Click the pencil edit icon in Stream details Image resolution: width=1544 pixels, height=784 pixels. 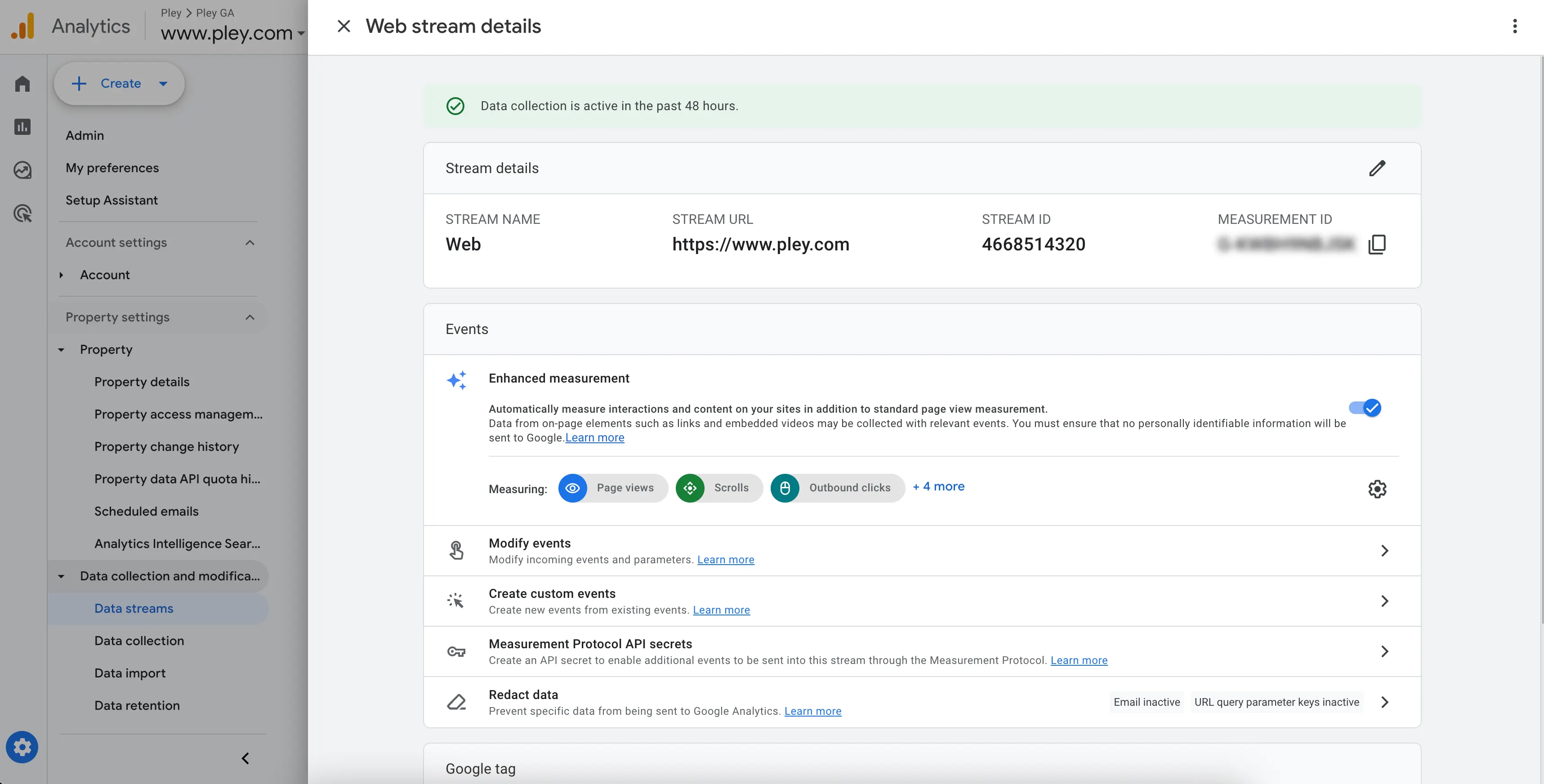coord(1377,169)
